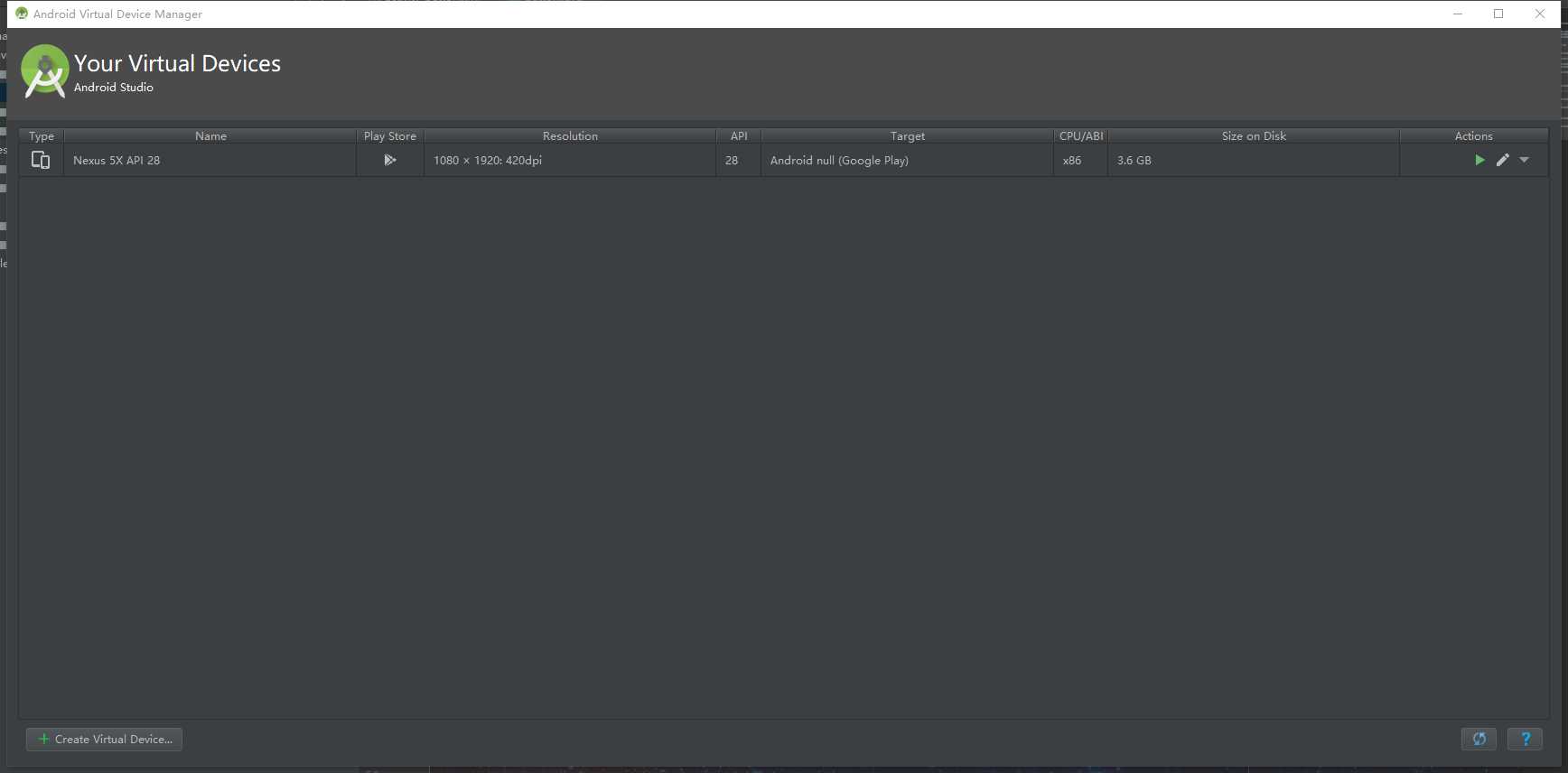This screenshot has height=773, width=1568.
Task: Refresh the virtual device list
Action: 1479,739
